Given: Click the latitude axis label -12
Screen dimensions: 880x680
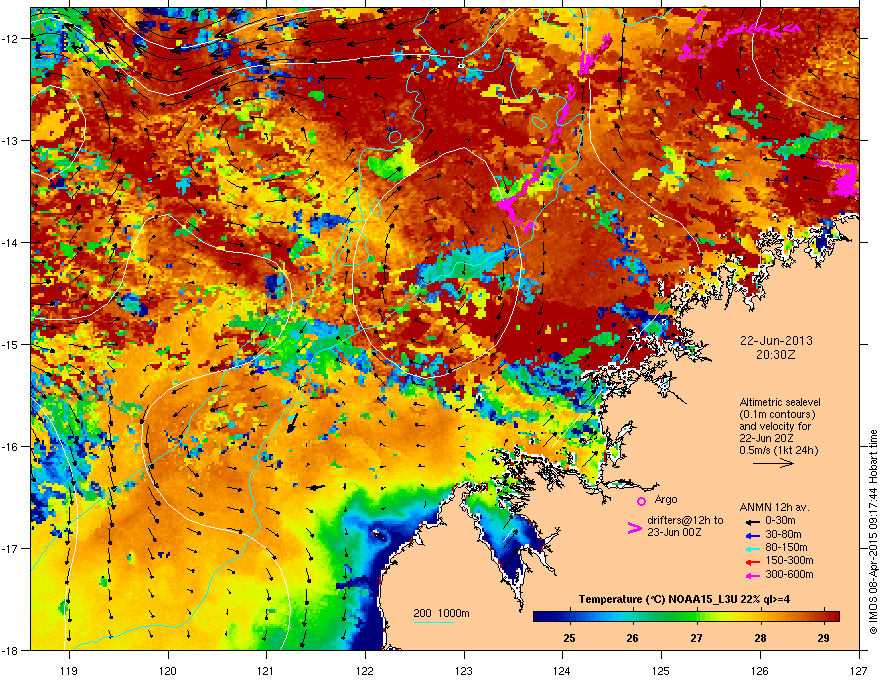Looking at the screenshot, I should click(x=11, y=39).
